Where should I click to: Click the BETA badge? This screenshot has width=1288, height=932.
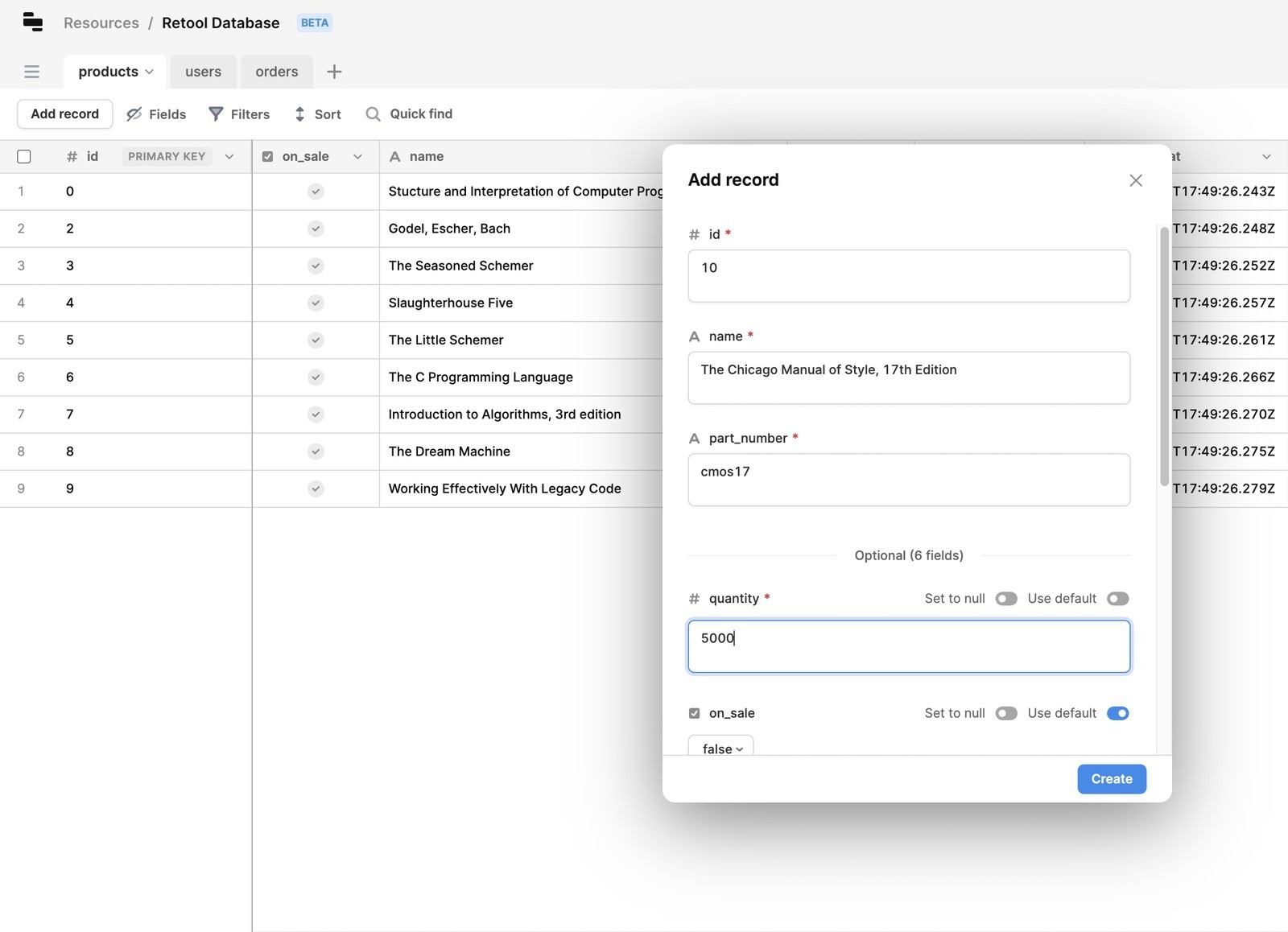pos(315,23)
